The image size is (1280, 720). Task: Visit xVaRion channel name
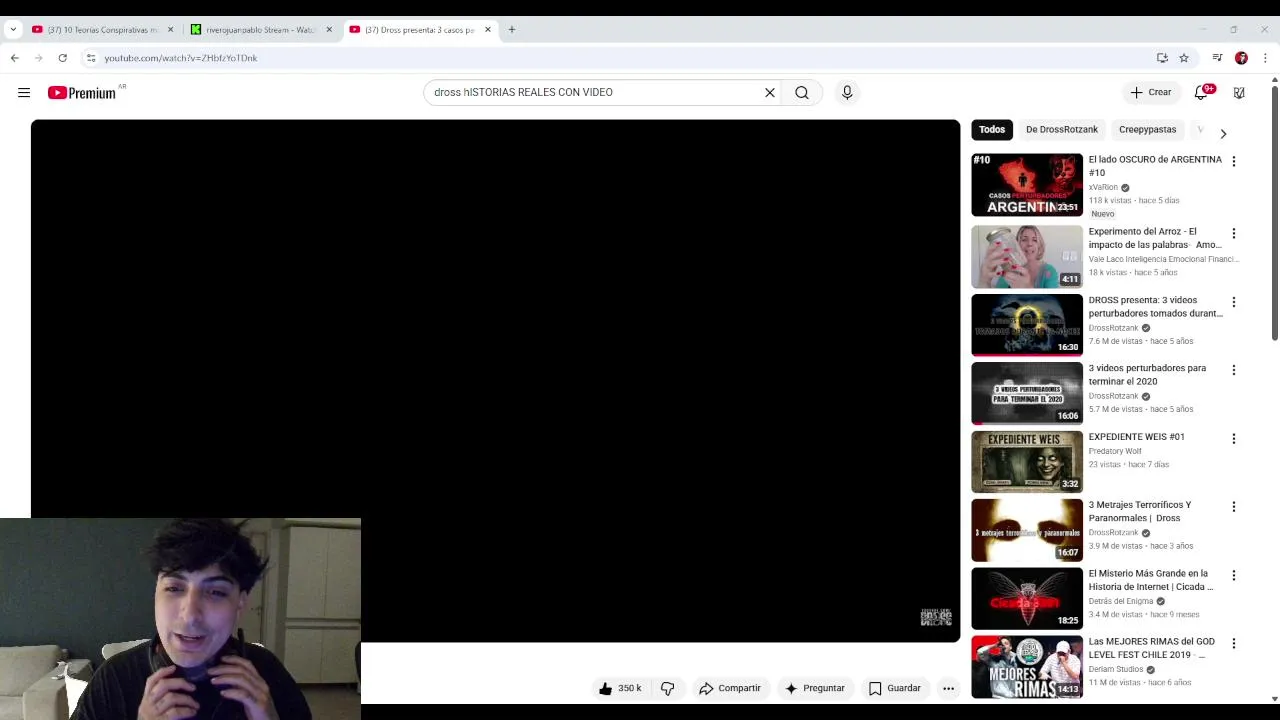tap(1103, 188)
